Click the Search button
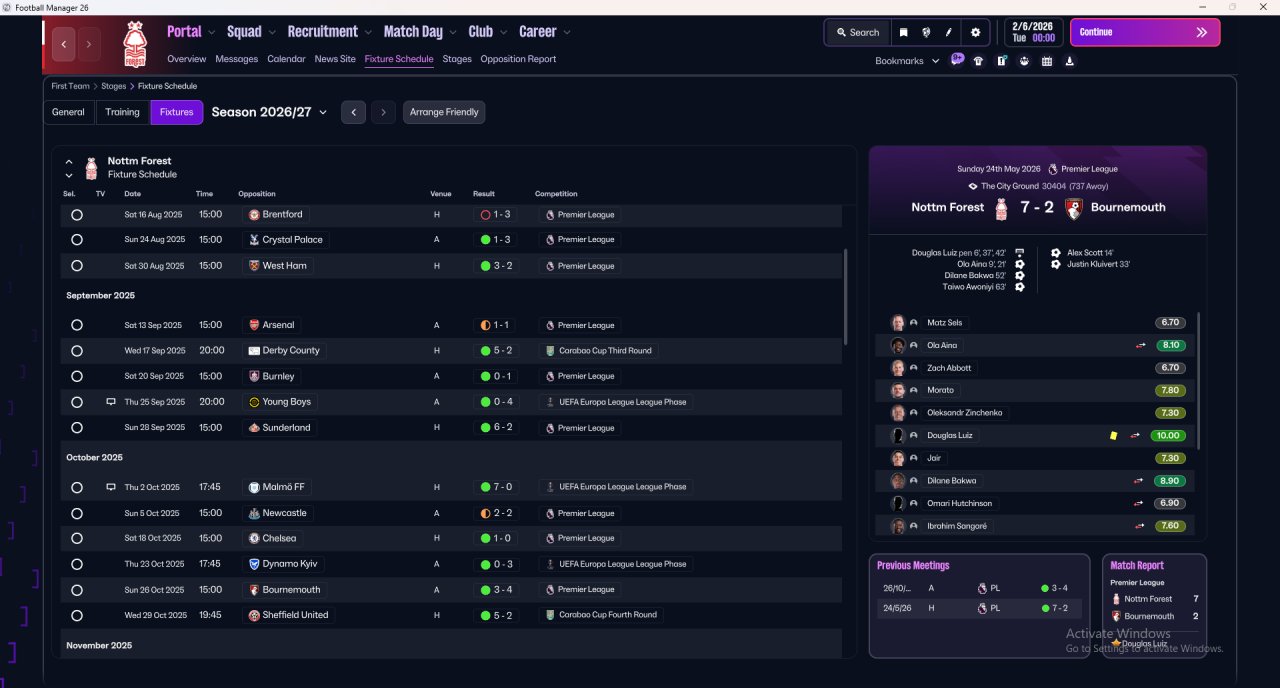 [857, 32]
